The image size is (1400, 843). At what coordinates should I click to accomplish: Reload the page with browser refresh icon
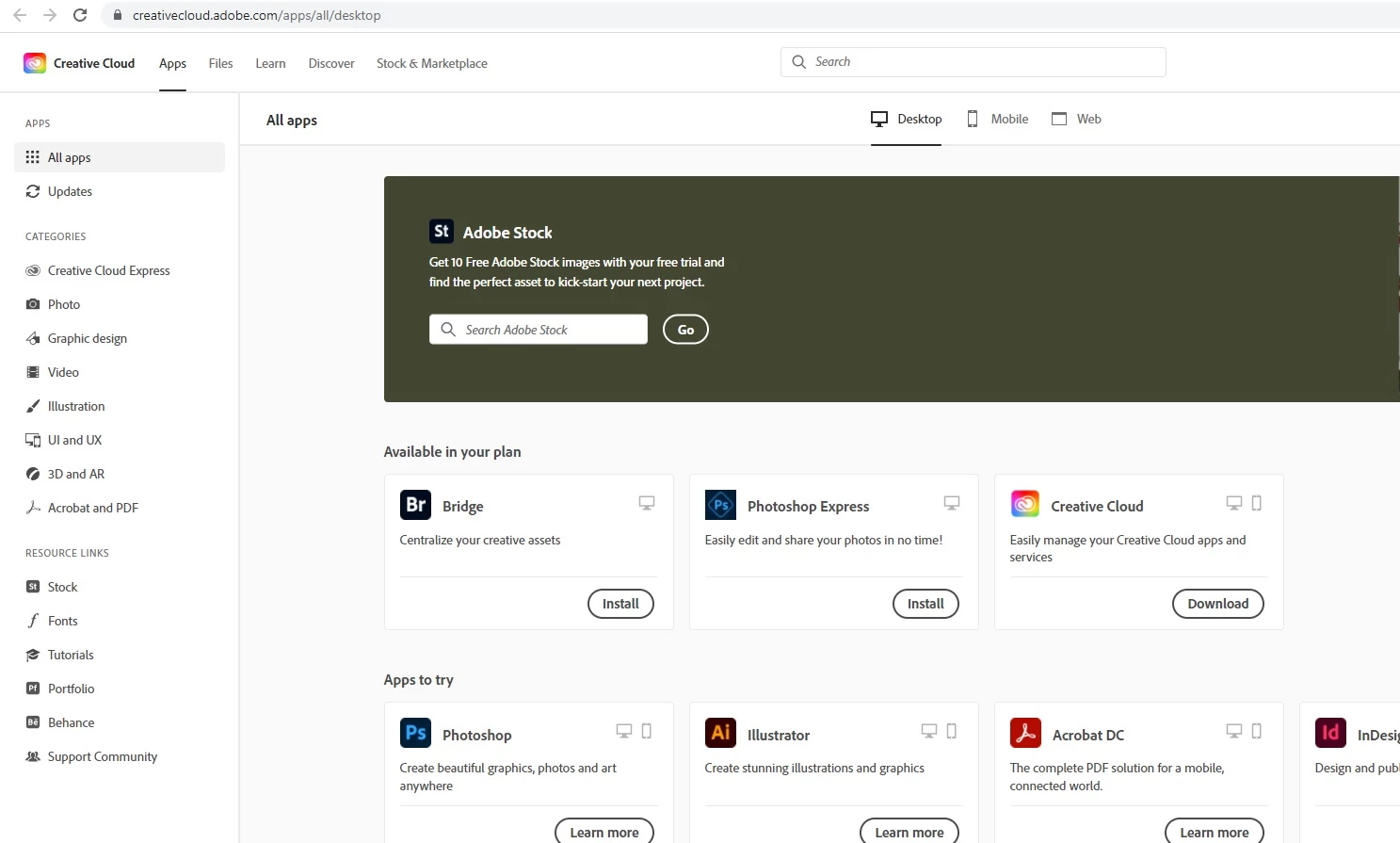pos(80,15)
